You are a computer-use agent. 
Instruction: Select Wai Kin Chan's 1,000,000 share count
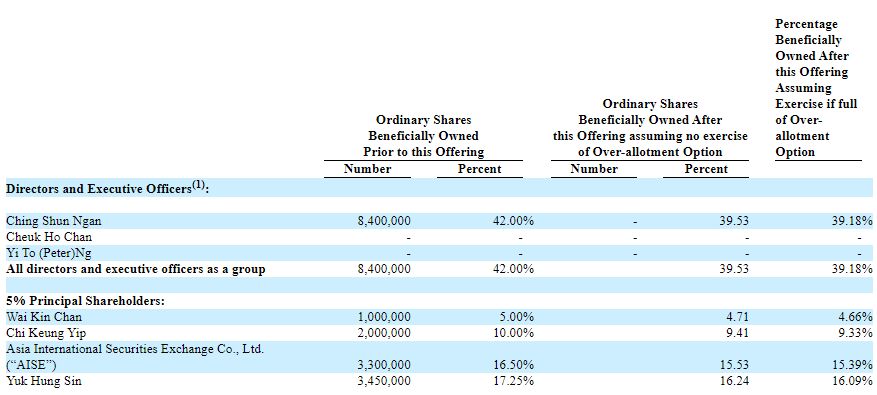pyautogui.click(x=384, y=317)
